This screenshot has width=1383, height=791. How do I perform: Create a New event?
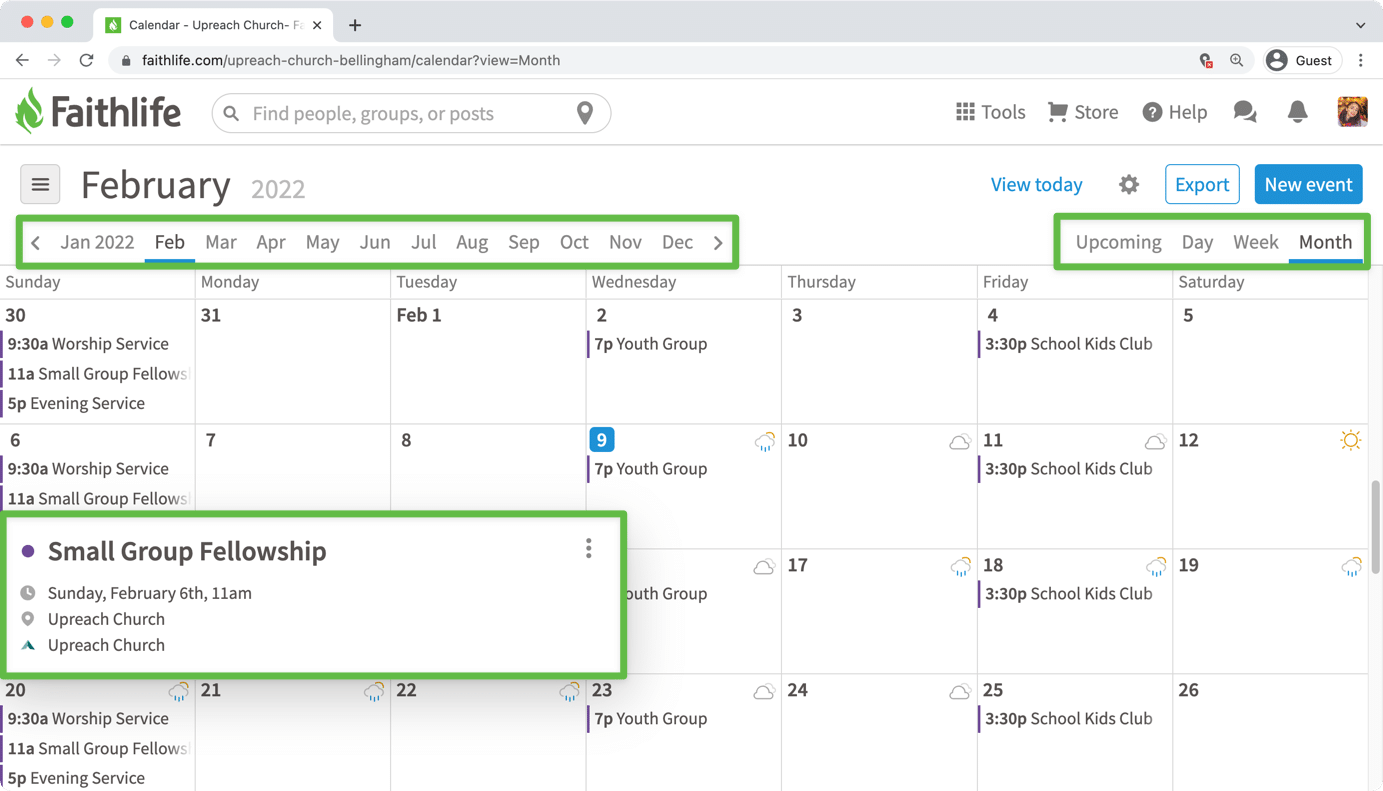click(1308, 184)
